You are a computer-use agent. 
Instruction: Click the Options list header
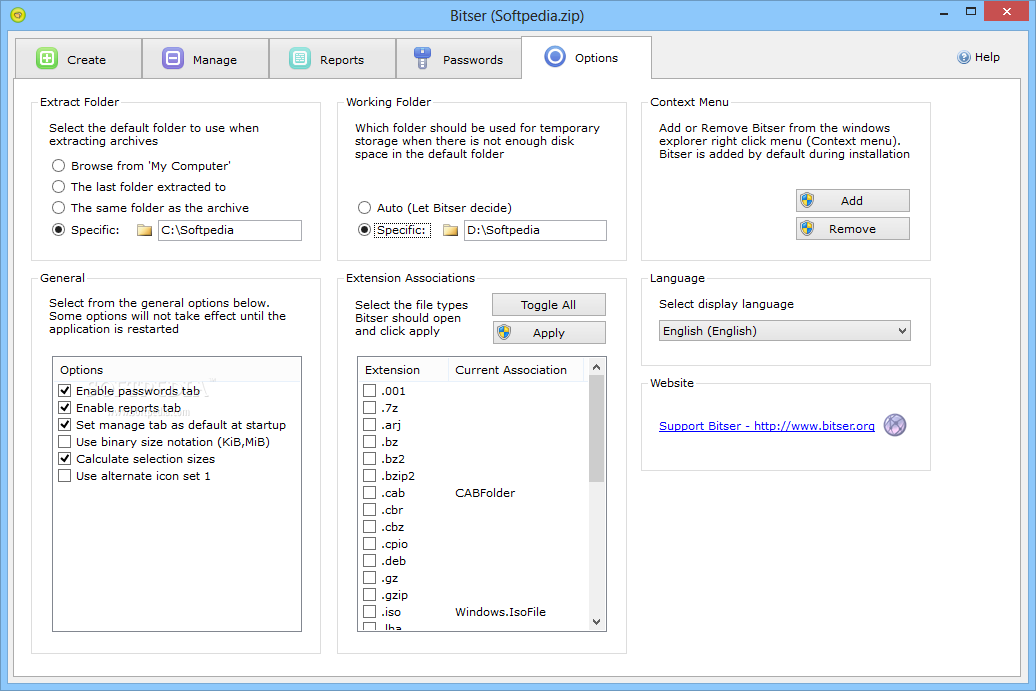tap(177, 370)
